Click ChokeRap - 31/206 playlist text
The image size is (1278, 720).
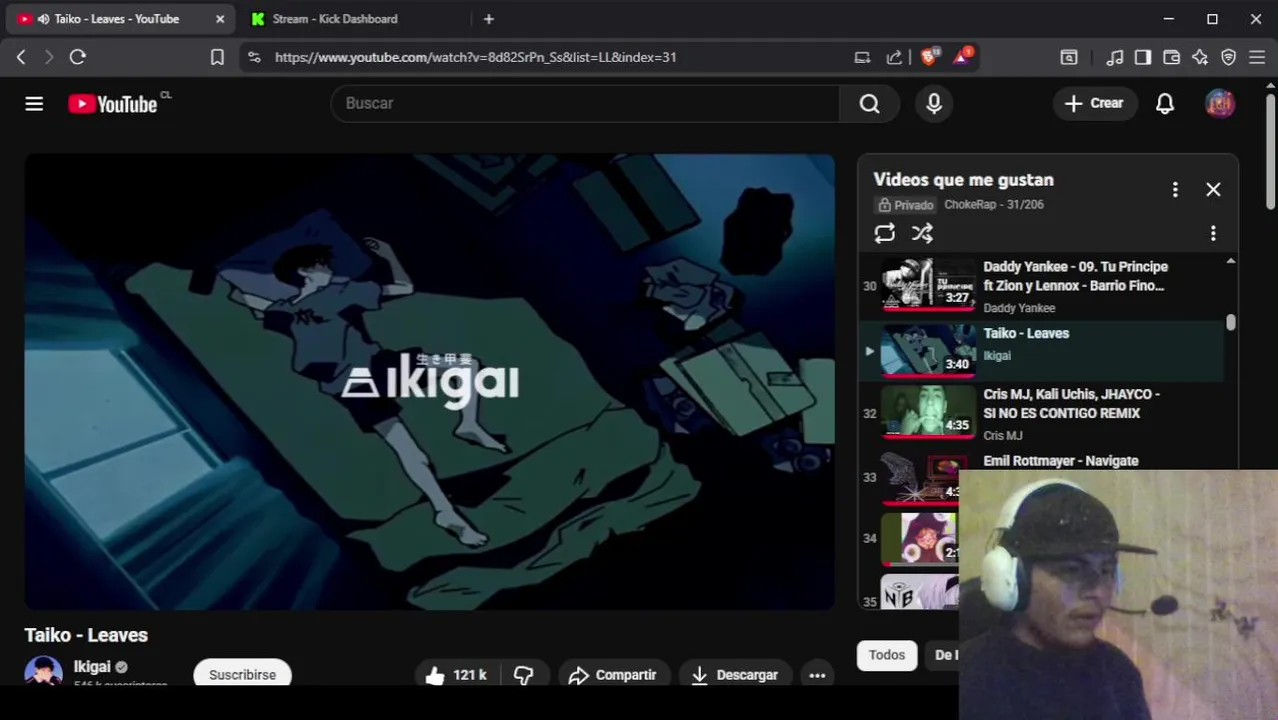coord(994,204)
